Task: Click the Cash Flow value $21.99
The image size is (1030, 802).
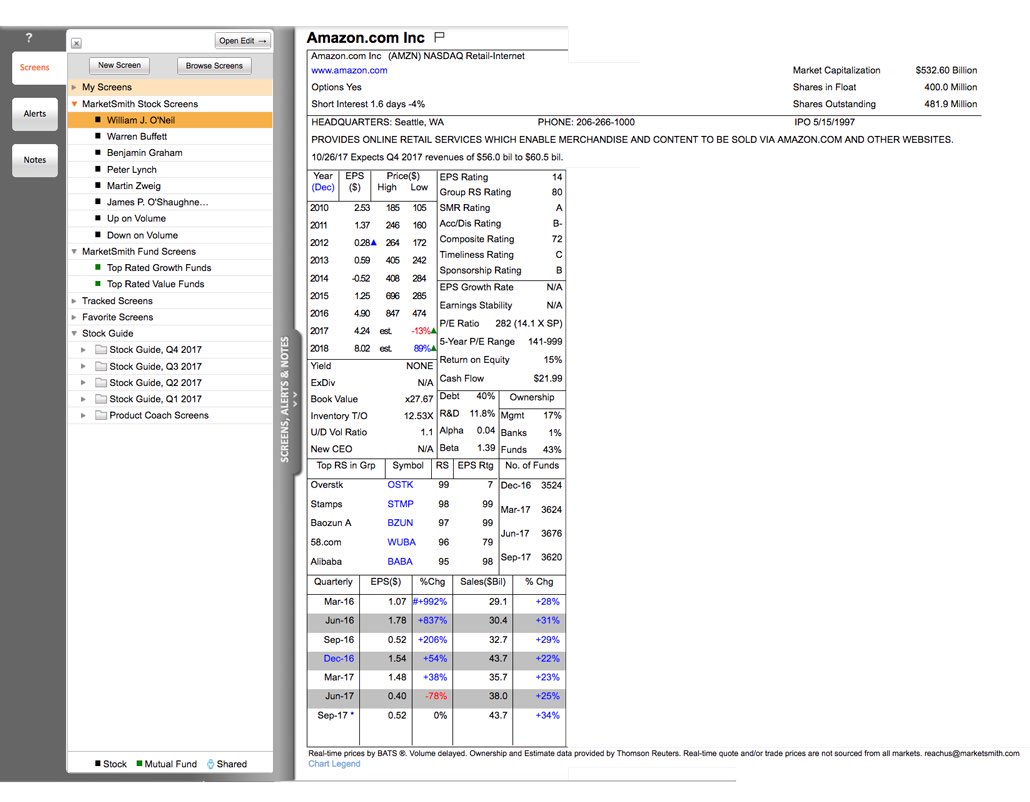Action: click(x=548, y=378)
